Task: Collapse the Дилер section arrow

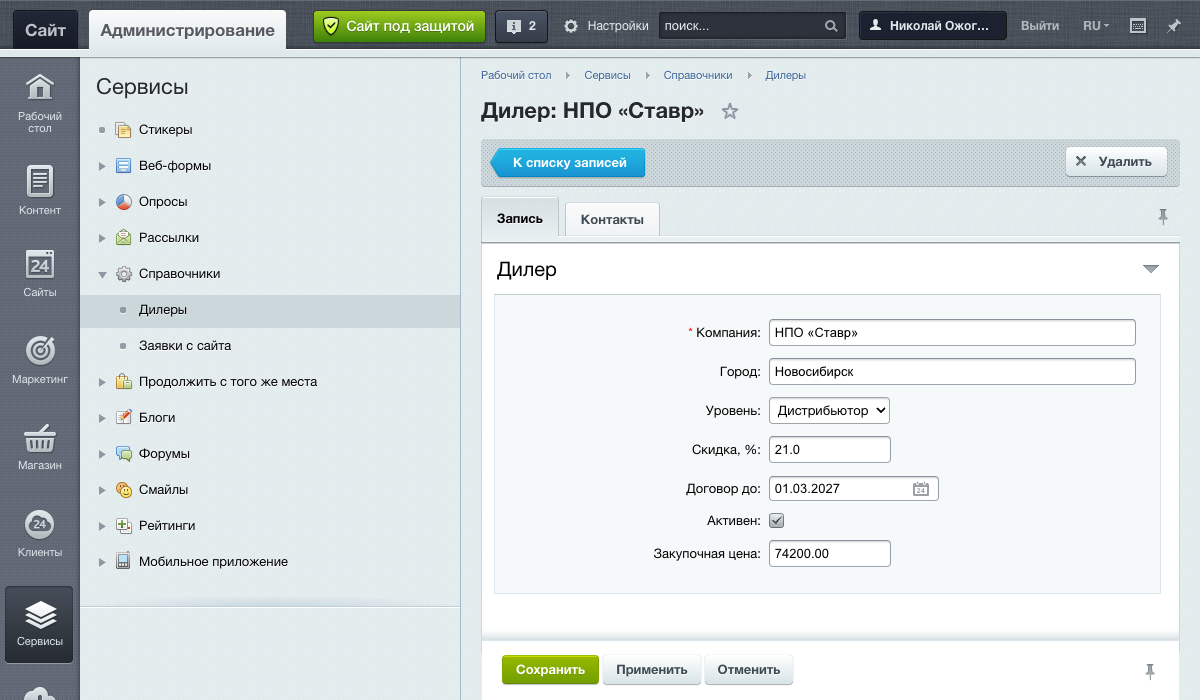Action: pyautogui.click(x=1150, y=269)
